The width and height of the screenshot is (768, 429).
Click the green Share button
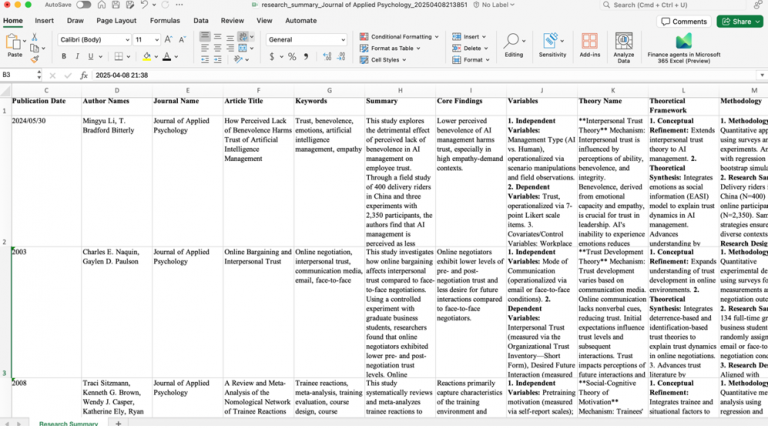click(737, 21)
